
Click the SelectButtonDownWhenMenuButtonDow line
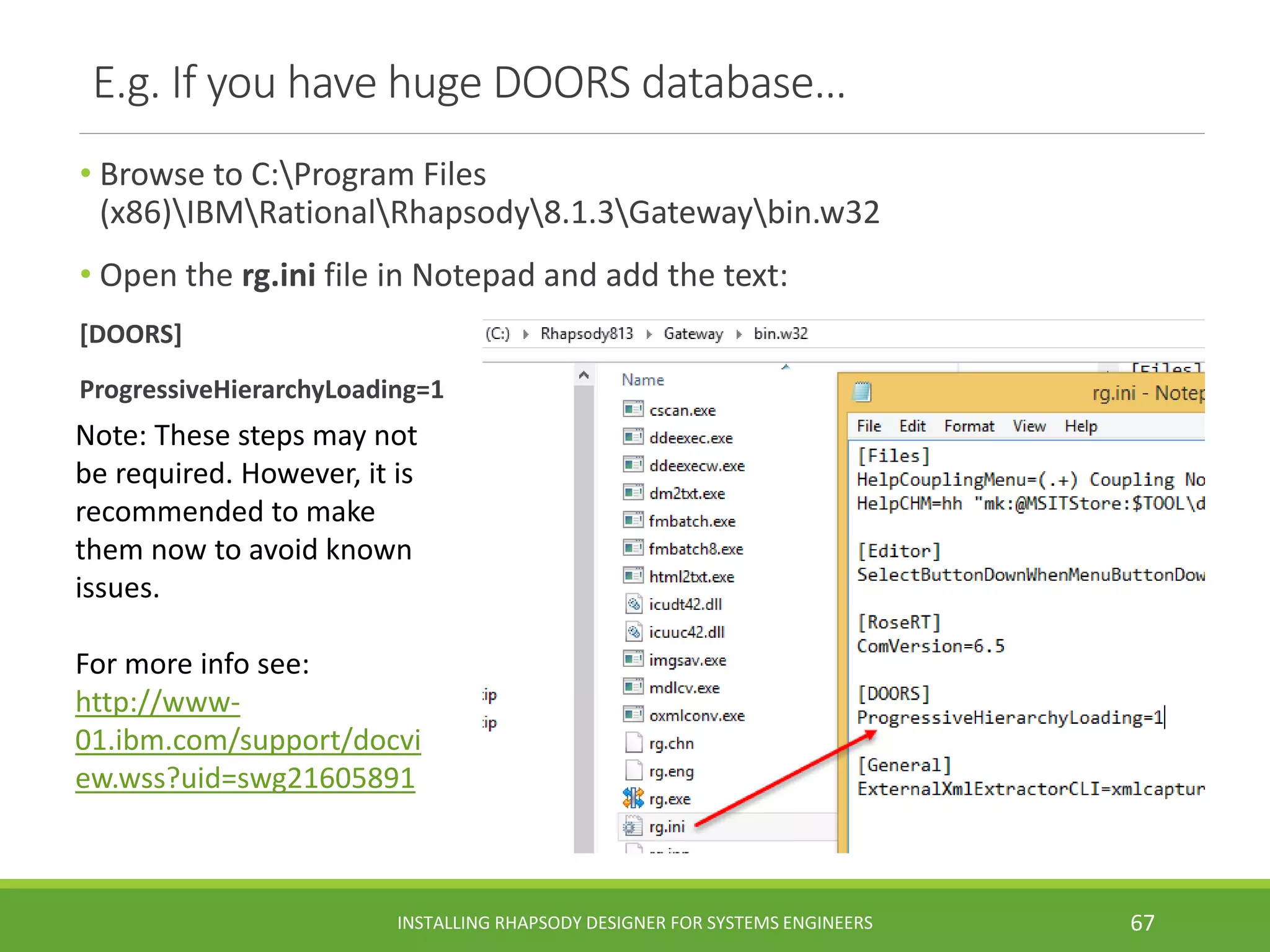pyautogui.click(x=1031, y=575)
